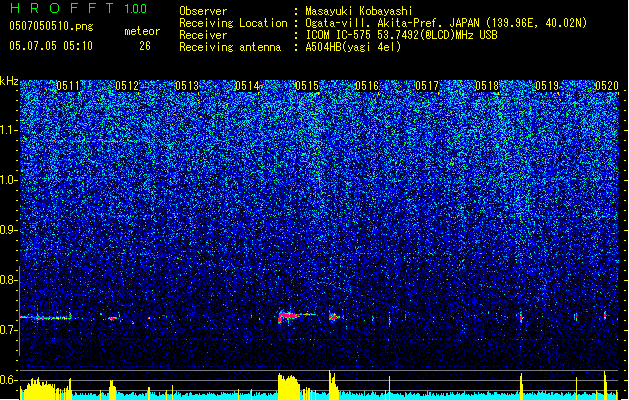
Task: Click the strong red echo at 0515
Action: click(289, 317)
